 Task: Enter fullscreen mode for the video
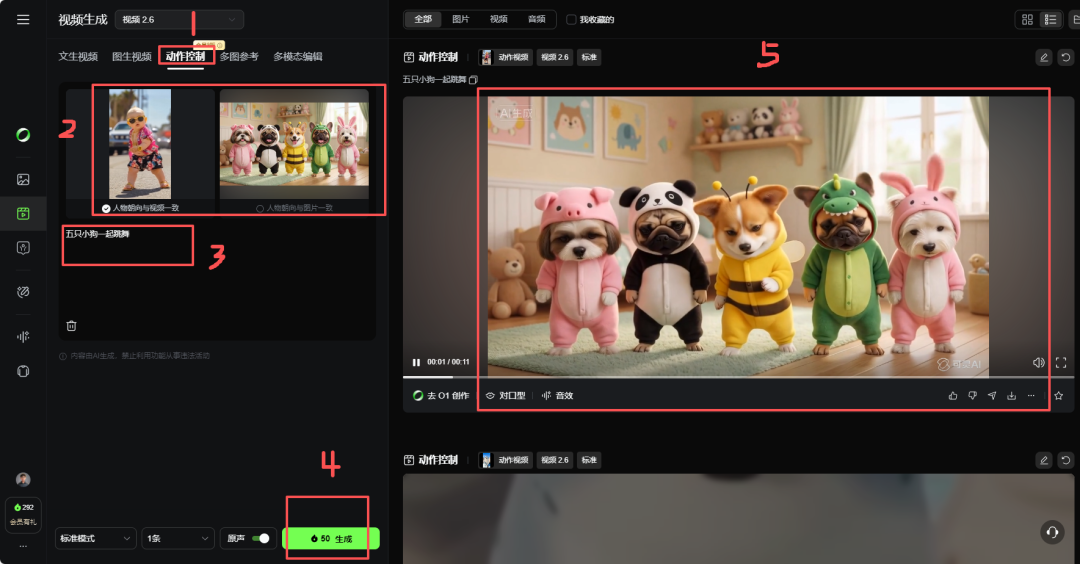pos(1061,362)
